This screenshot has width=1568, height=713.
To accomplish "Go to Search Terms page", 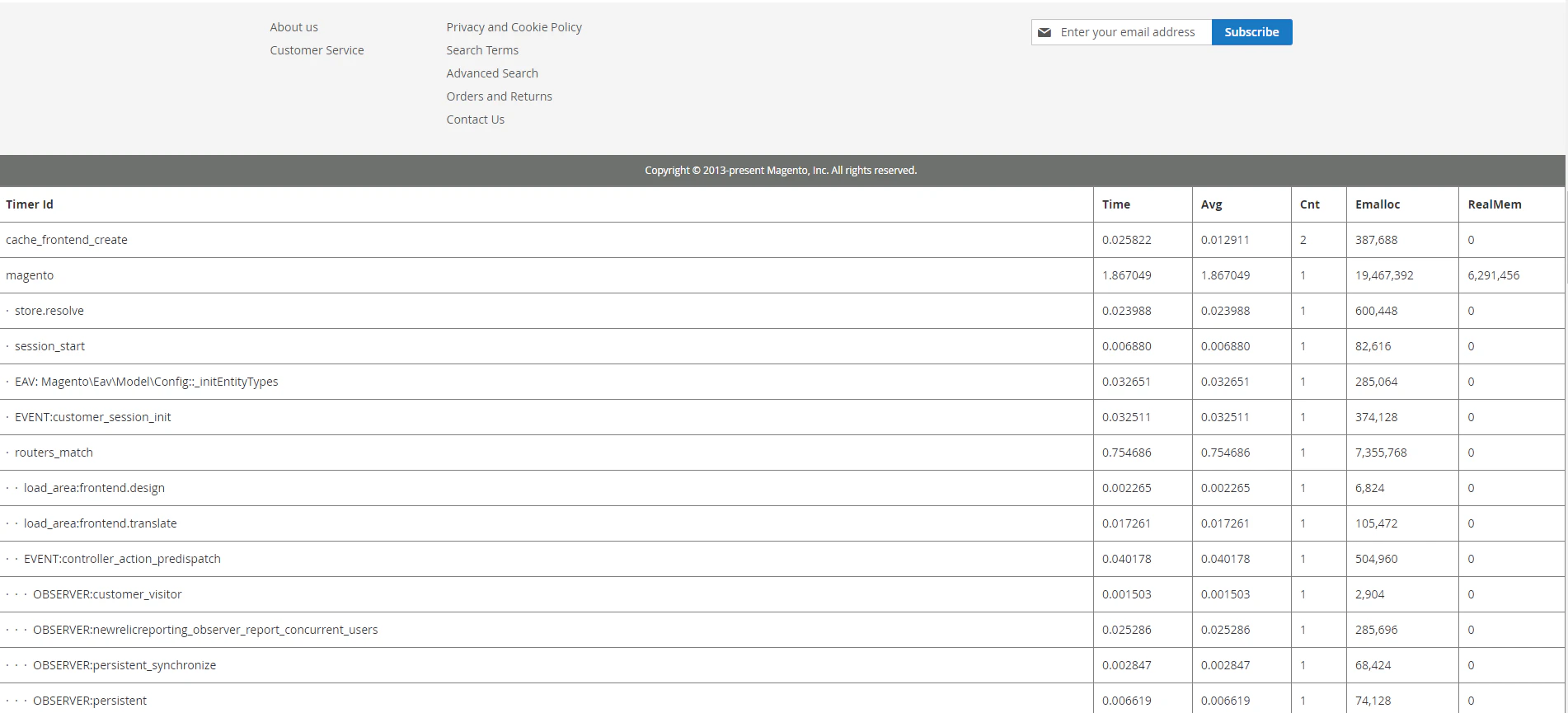I will 482,50.
